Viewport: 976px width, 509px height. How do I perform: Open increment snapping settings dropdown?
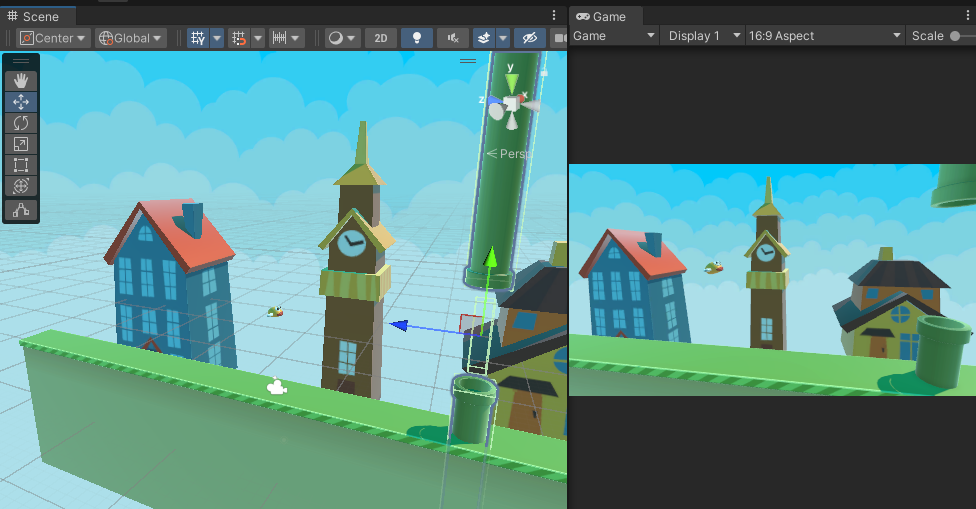click(286, 38)
